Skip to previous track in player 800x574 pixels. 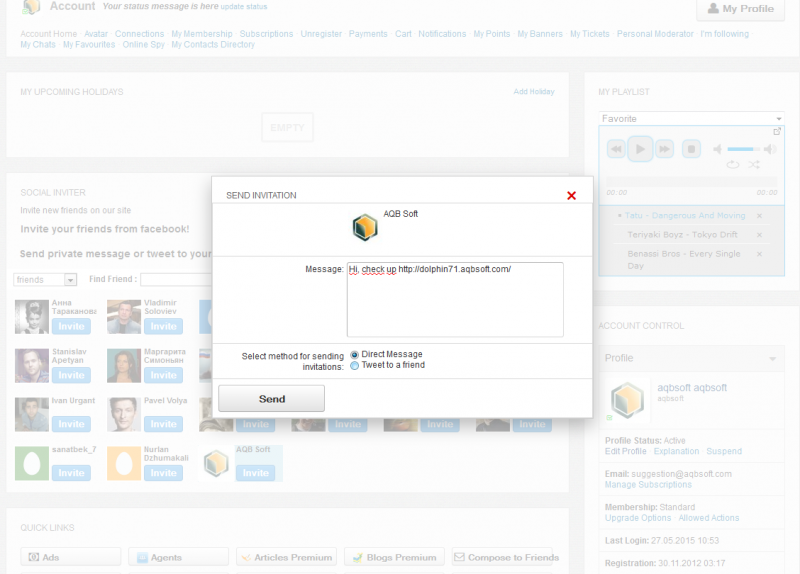(x=616, y=149)
